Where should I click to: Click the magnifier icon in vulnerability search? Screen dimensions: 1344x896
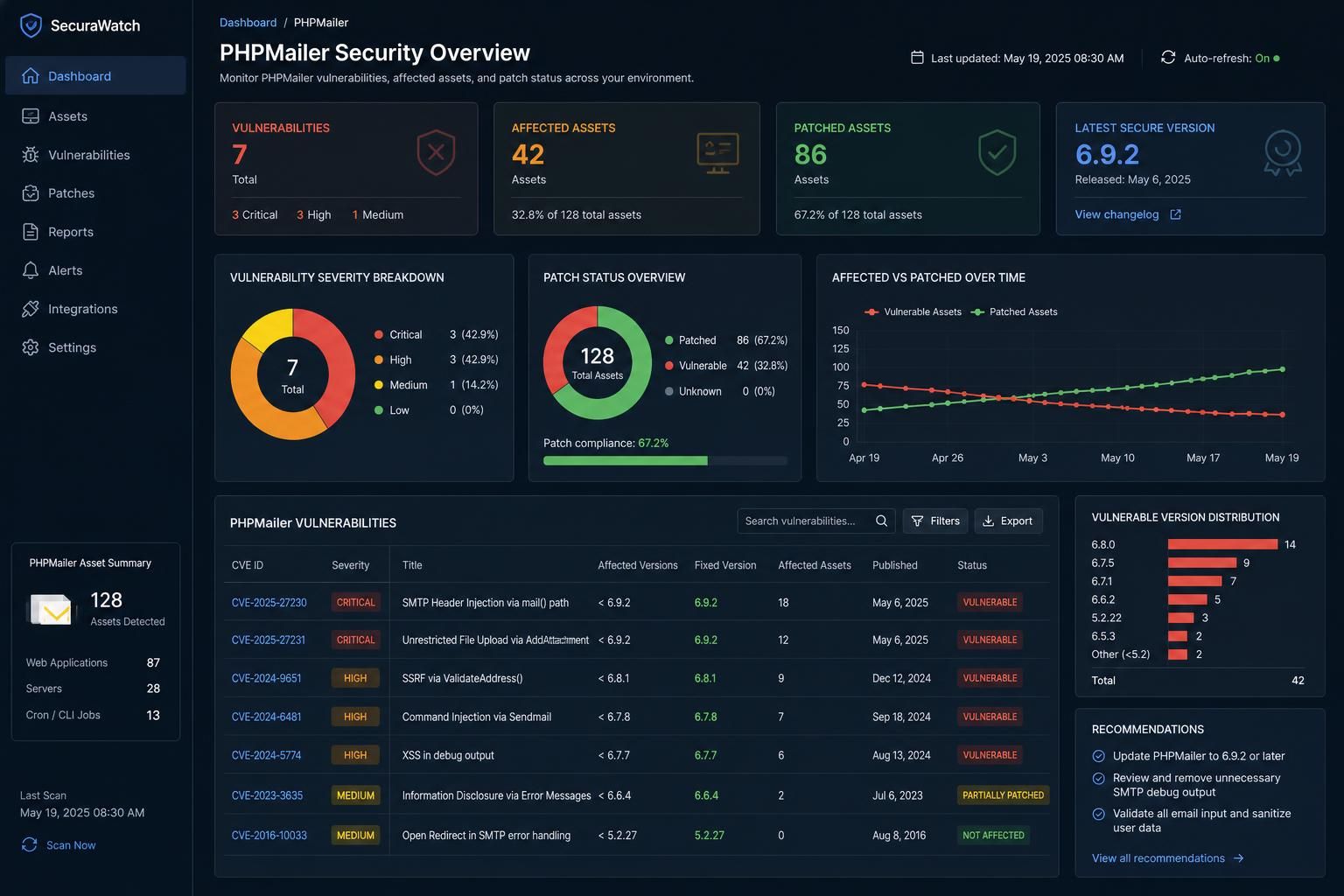pos(881,521)
